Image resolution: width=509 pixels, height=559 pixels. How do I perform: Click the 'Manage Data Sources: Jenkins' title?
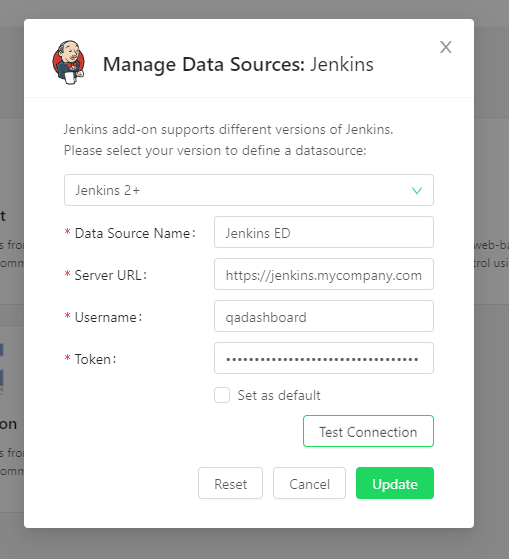[x=238, y=65]
